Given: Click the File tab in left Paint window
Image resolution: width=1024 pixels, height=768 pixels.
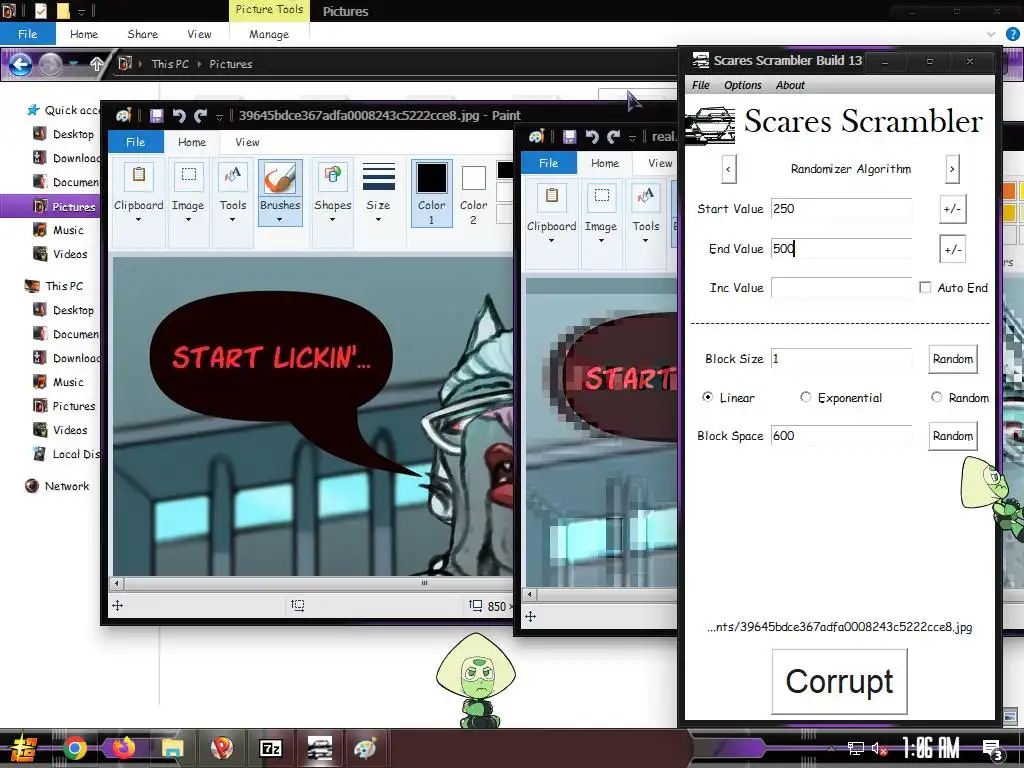Looking at the screenshot, I should [135, 142].
